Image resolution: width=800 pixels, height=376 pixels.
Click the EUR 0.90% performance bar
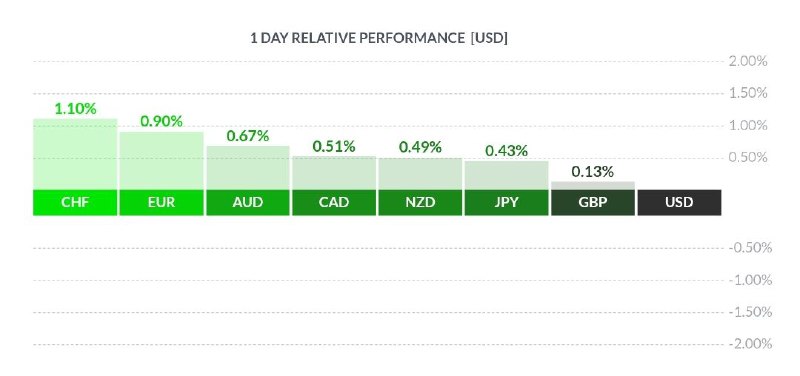tap(161, 161)
